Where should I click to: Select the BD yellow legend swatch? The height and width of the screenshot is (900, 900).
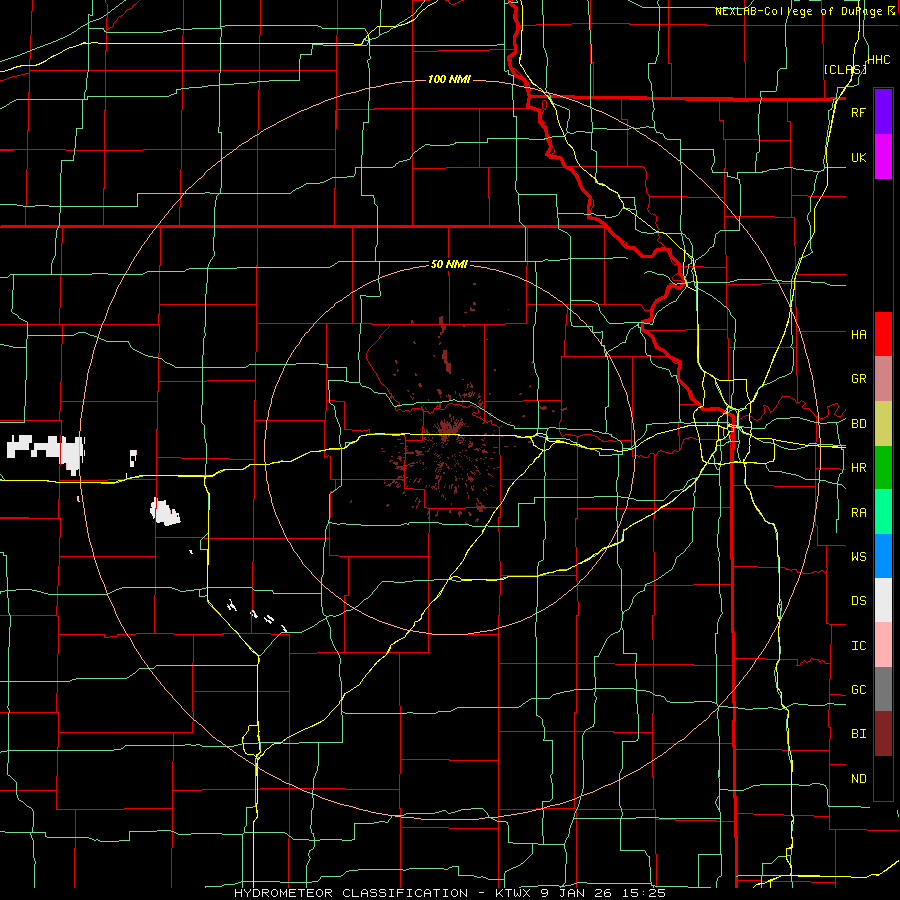(883, 423)
